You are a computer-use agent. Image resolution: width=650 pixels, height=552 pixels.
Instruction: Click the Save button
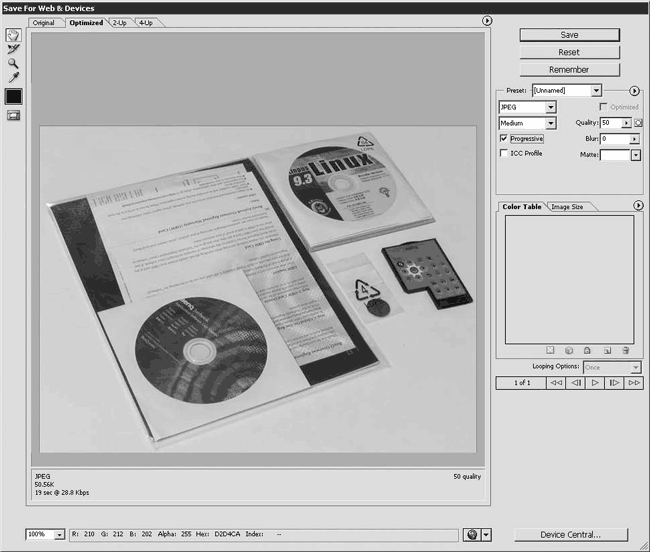pyautogui.click(x=569, y=35)
